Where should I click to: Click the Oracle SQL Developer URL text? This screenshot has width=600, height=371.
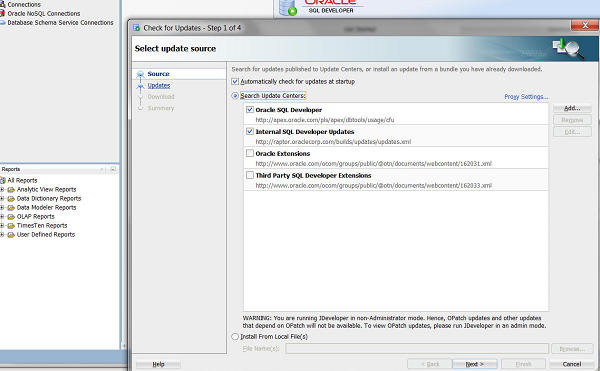tap(324, 120)
